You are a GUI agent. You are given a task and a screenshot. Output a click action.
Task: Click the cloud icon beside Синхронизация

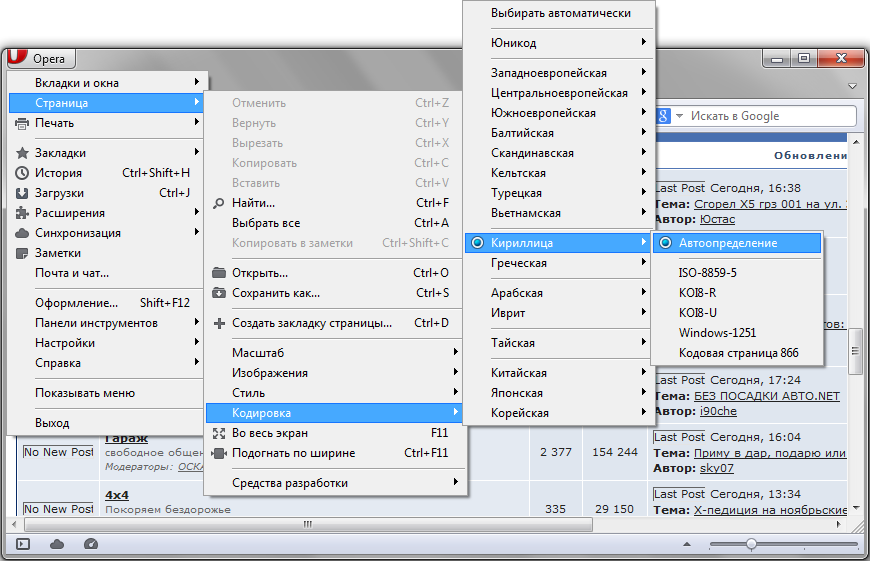point(22,233)
